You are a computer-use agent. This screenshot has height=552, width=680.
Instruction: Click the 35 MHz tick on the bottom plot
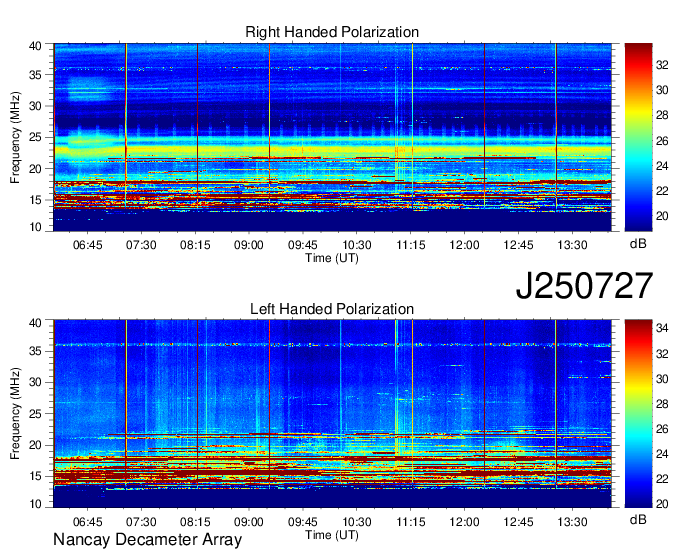click(36, 351)
